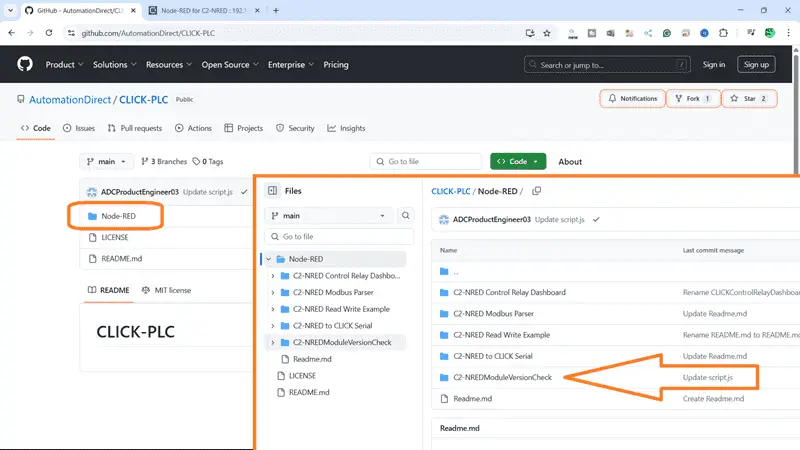Open the Insights tab
Viewport: 800px width, 450px height.
346,128
